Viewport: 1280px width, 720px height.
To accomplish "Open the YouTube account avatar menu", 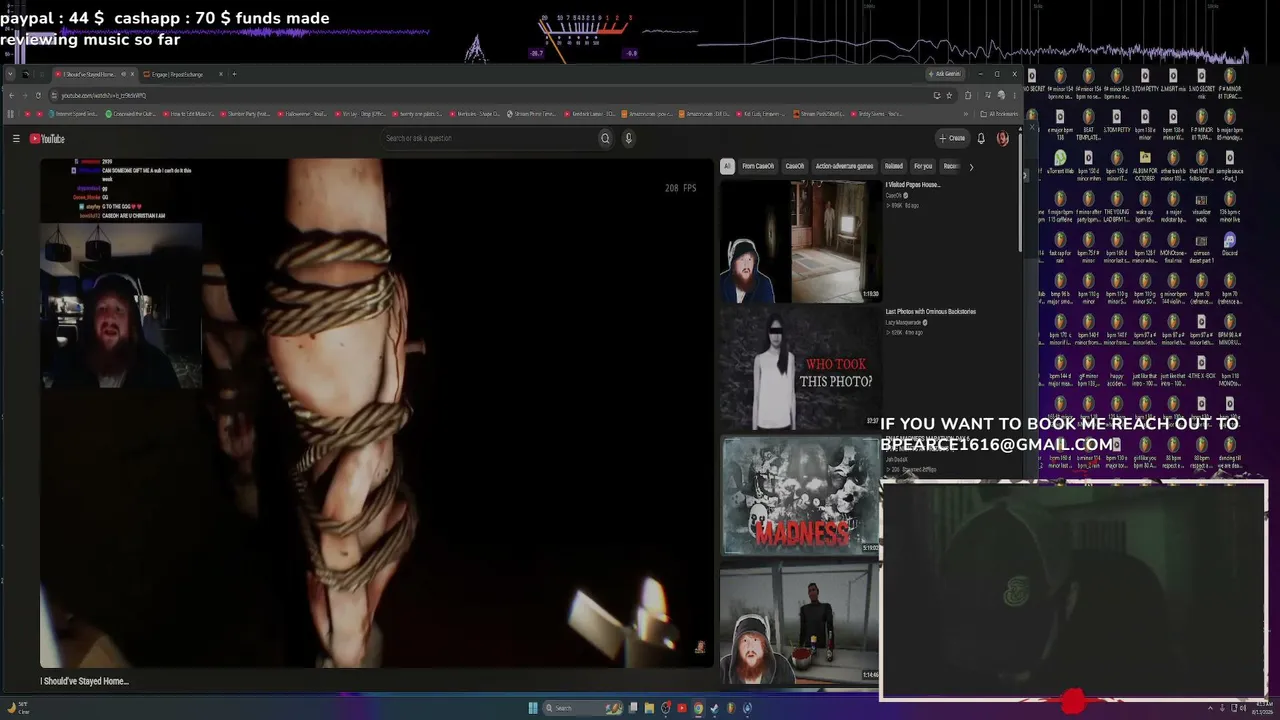I will pos(1002,138).
